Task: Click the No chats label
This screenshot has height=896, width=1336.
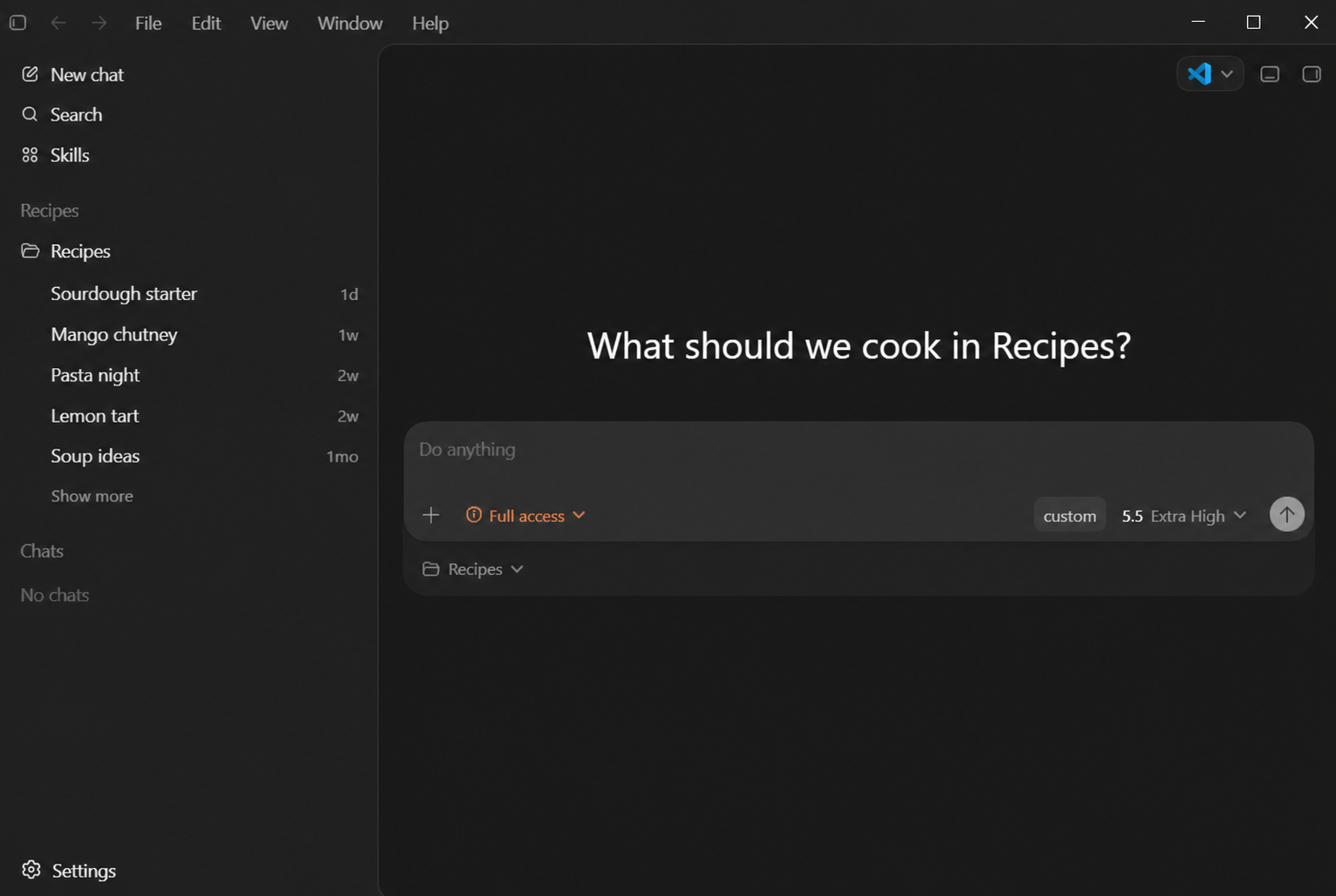Action: click(x=55, y=595)
